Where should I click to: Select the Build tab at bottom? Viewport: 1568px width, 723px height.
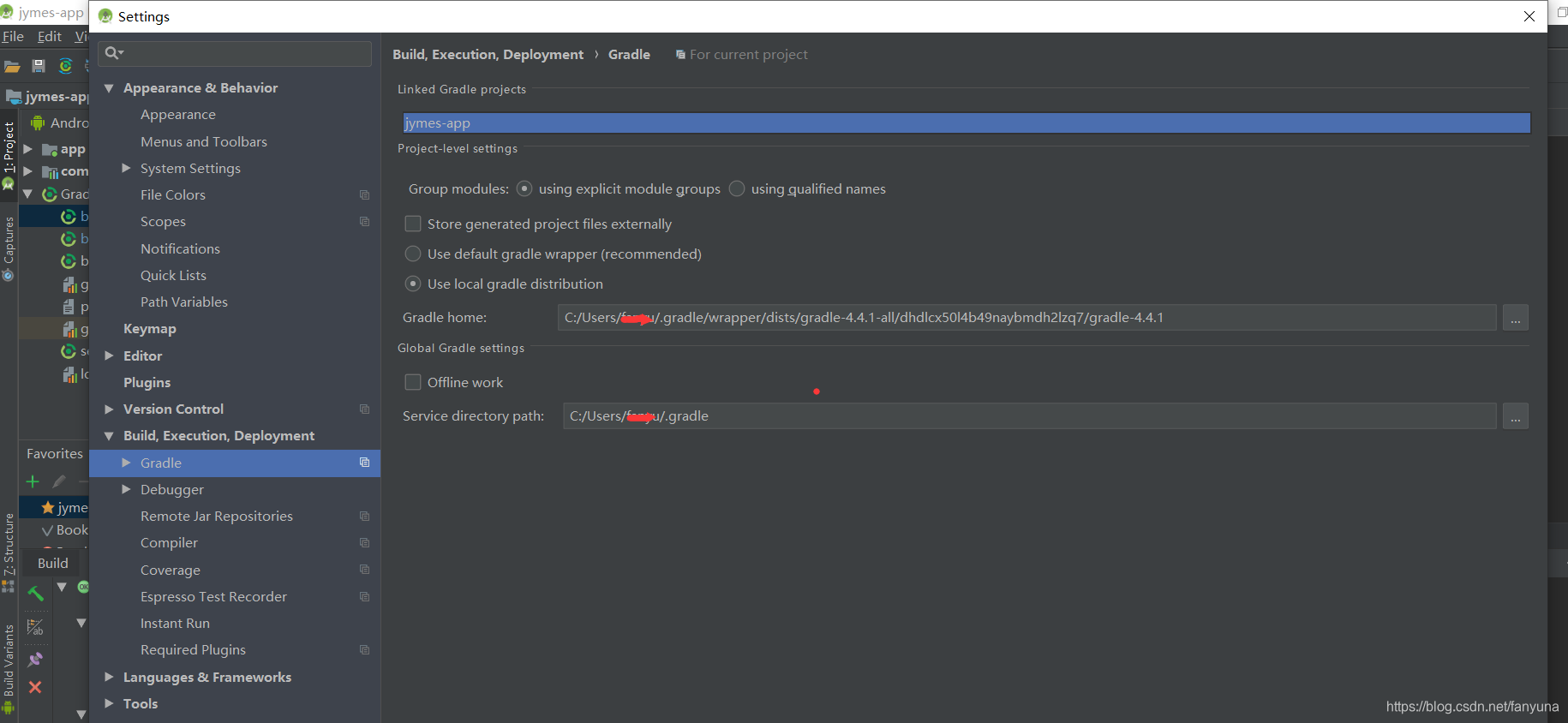(x=53, y=563)
